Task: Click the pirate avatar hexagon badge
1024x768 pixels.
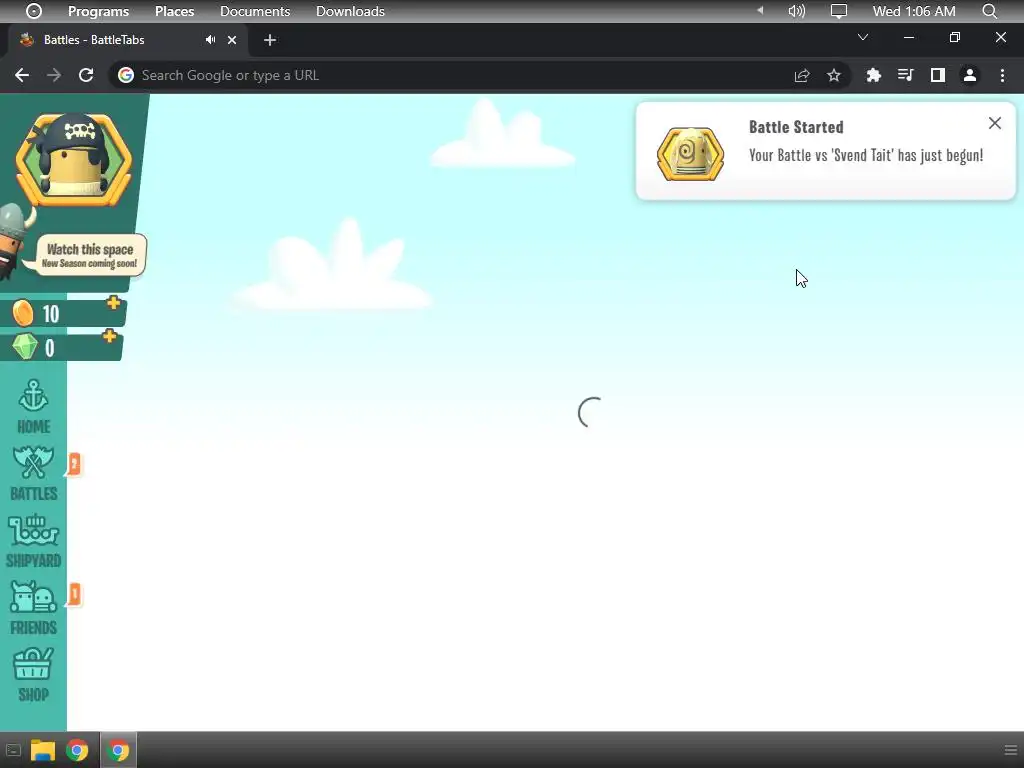Action: [x=74, y=160]
